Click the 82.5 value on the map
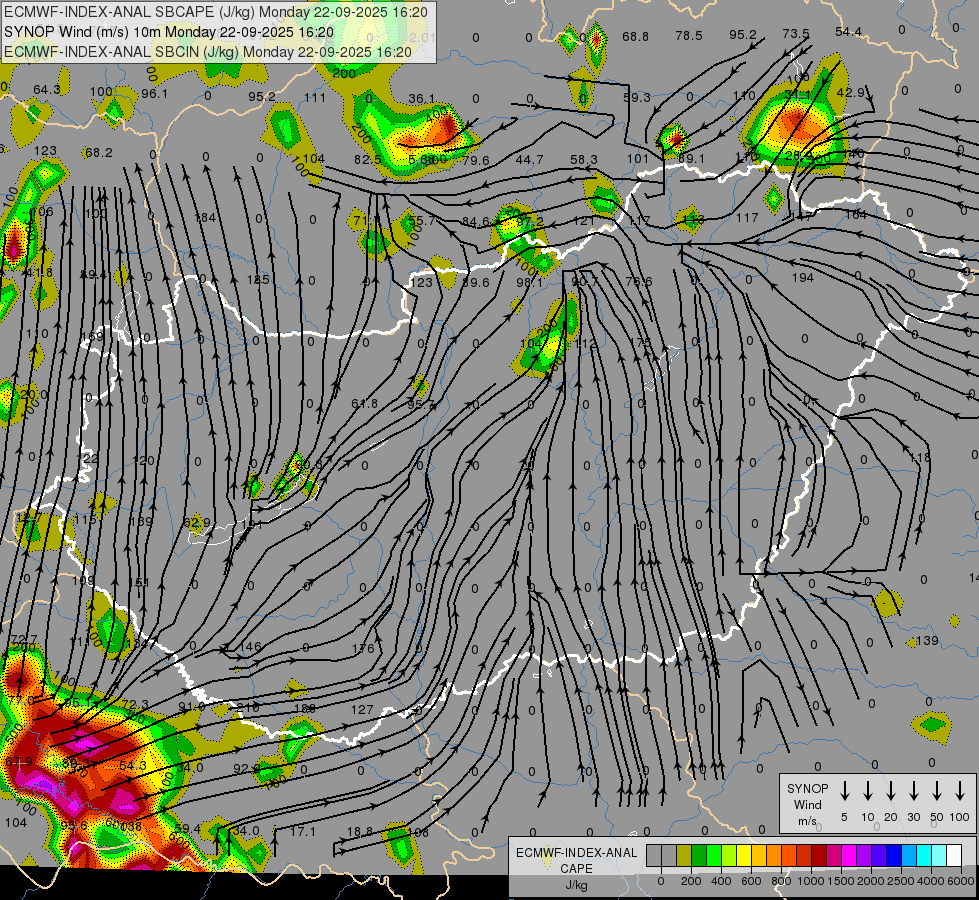979x900 pixels. 368,160
